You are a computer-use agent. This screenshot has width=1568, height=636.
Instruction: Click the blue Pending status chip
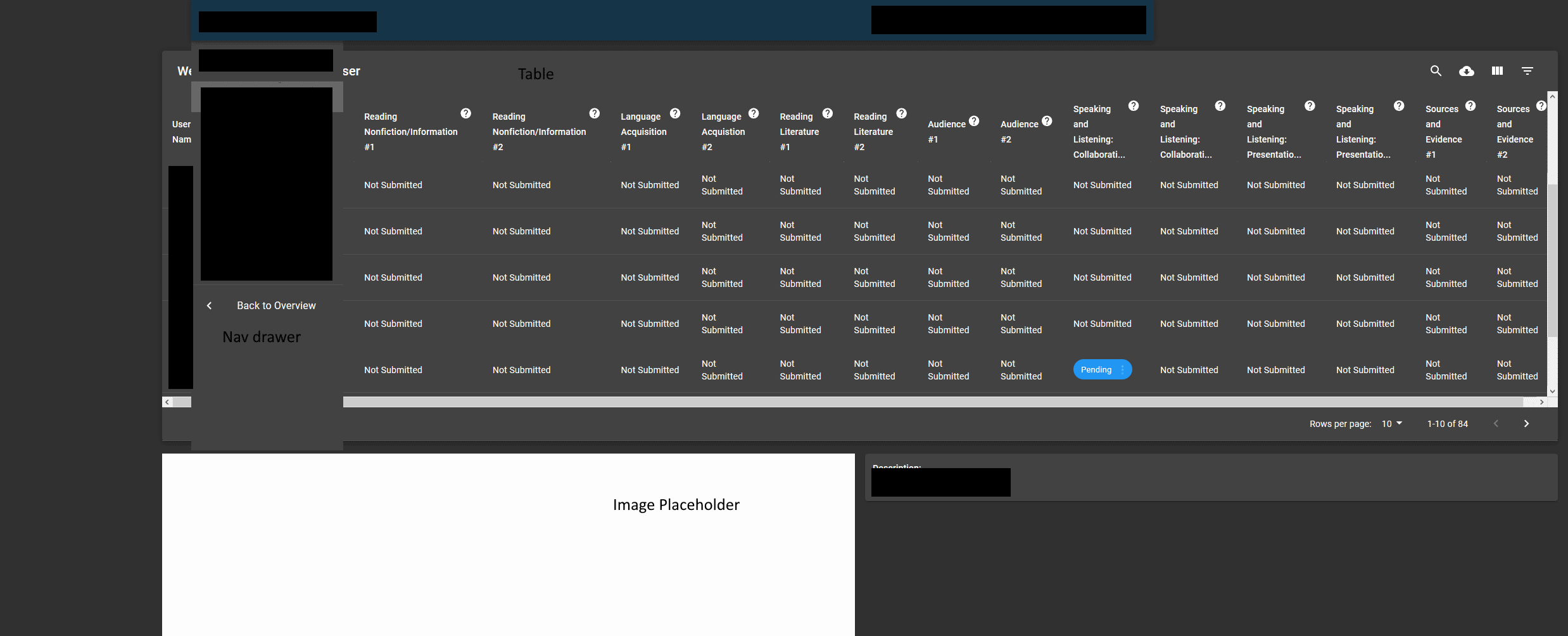tap(1096, 369)
